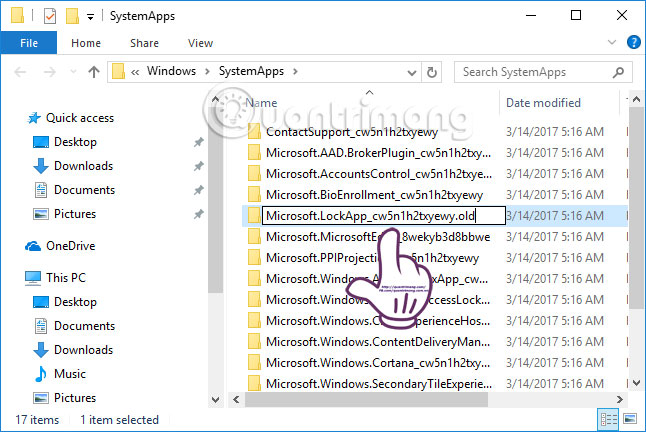Sort by the Date modified column header
This screenshot has height=432, width=646.
(543, 103)
